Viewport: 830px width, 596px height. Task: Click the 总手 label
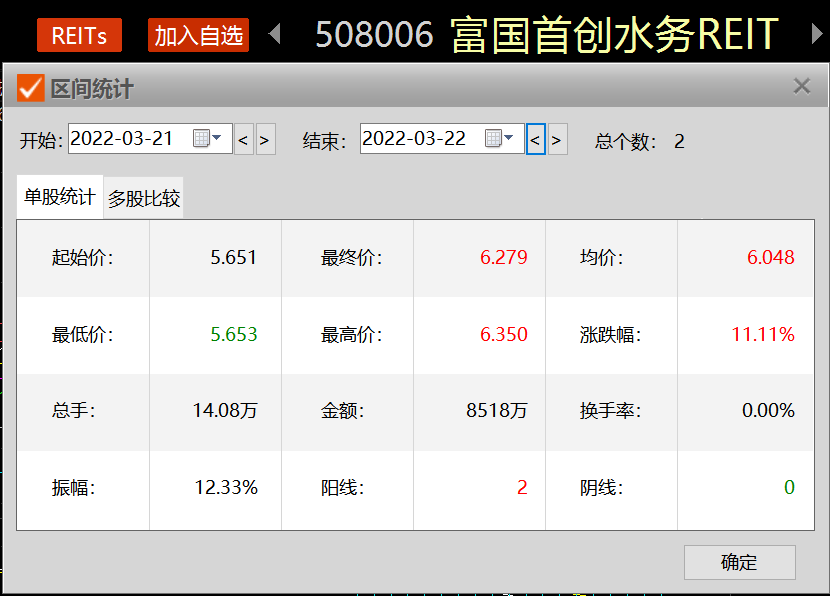(74, 411)
